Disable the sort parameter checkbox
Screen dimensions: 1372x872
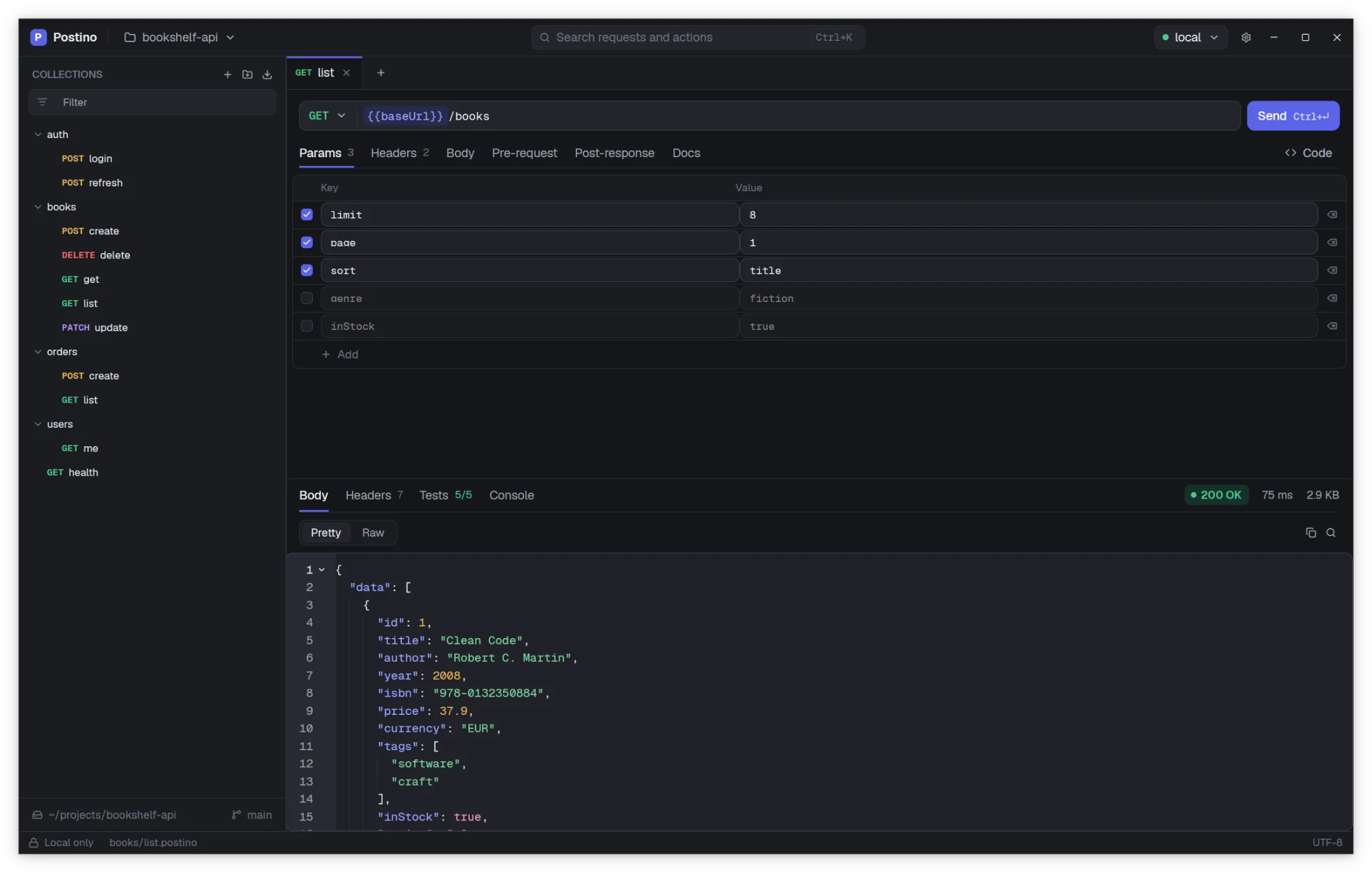pos(307,270)
